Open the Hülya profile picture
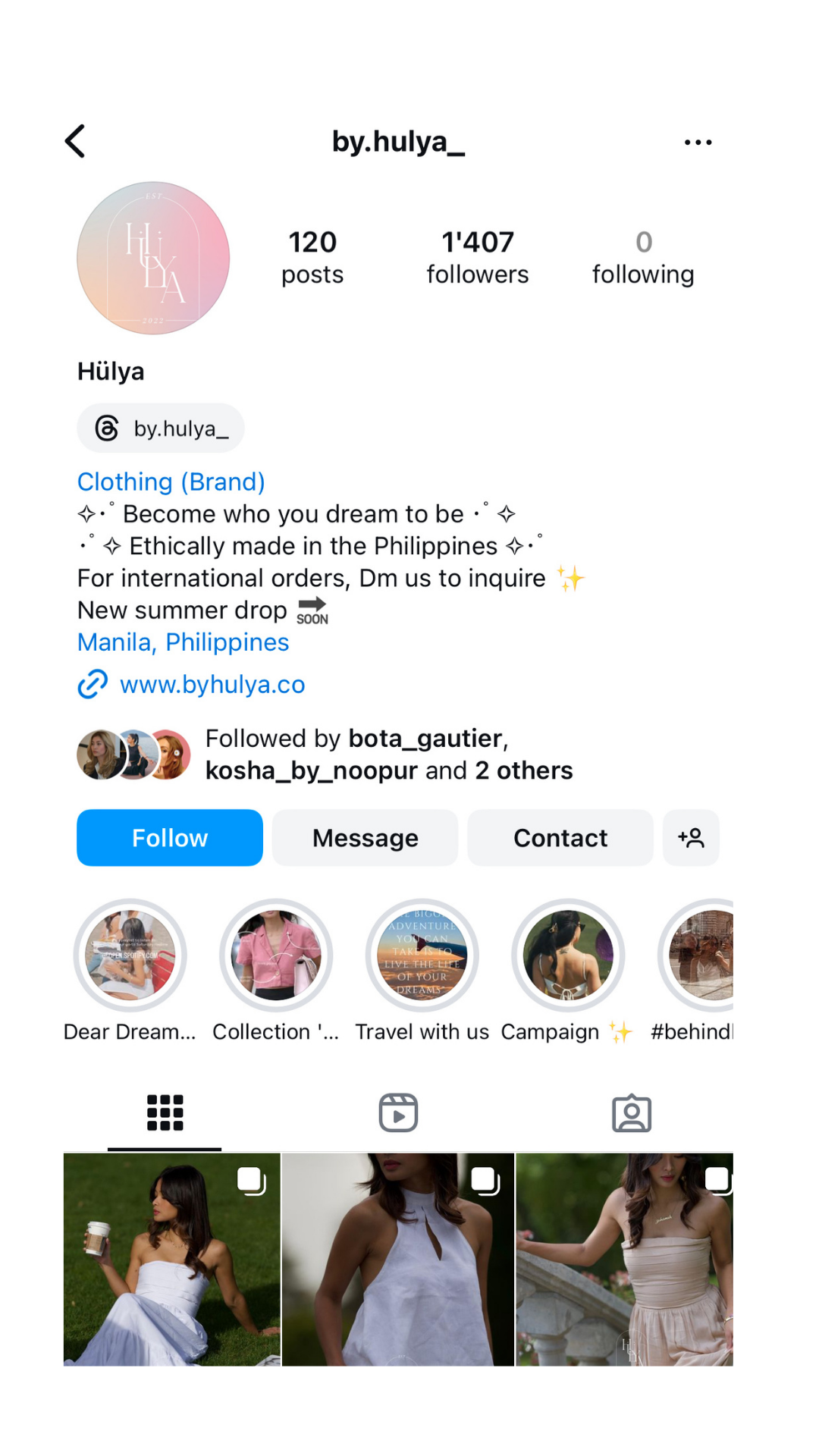This screenshot has height=1456, width=819. [x=153, y=258]
